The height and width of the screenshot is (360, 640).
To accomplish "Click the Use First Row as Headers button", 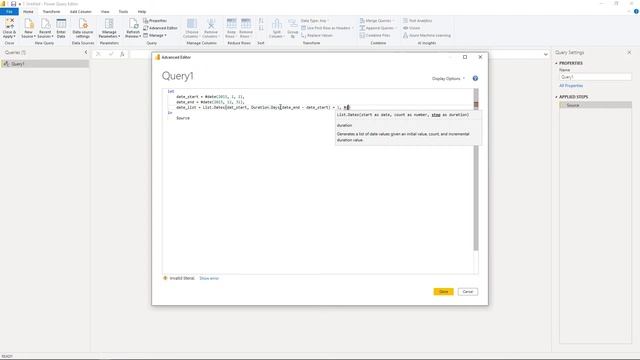I will click(326, 28).
